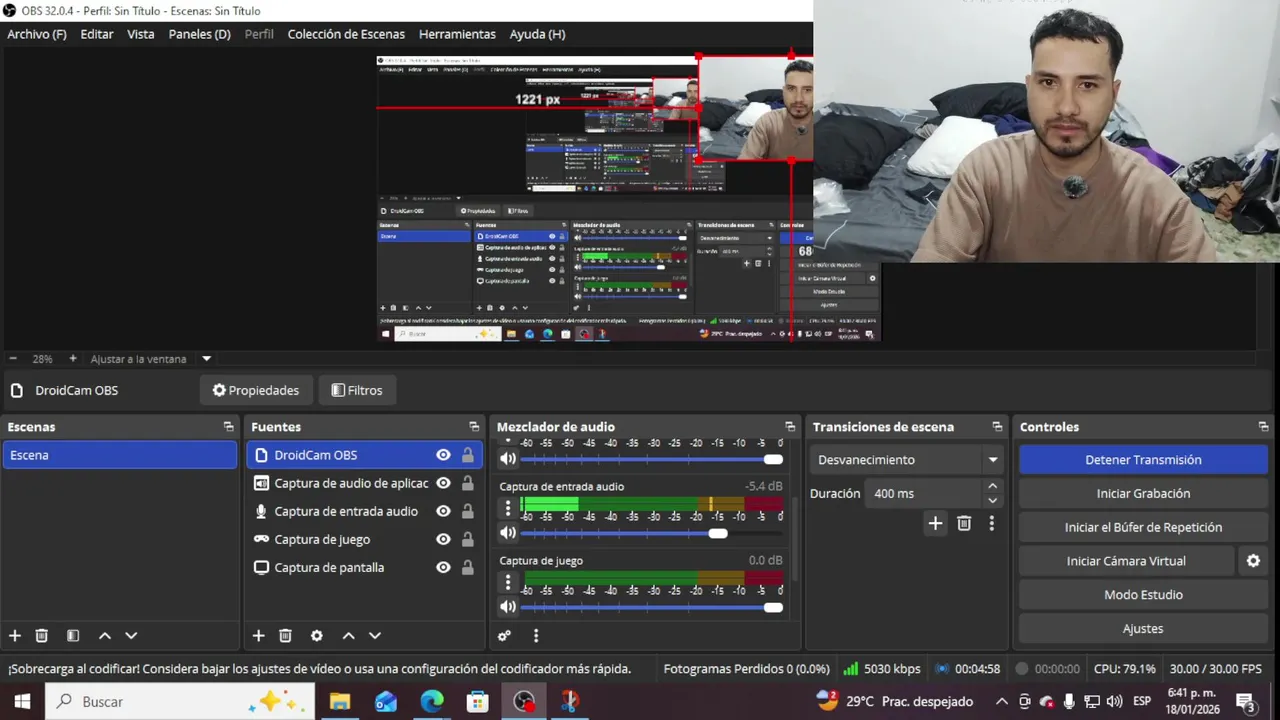Zoom in the preview with the plus icon
The image size is (1280, 720).
pos(72,359)
